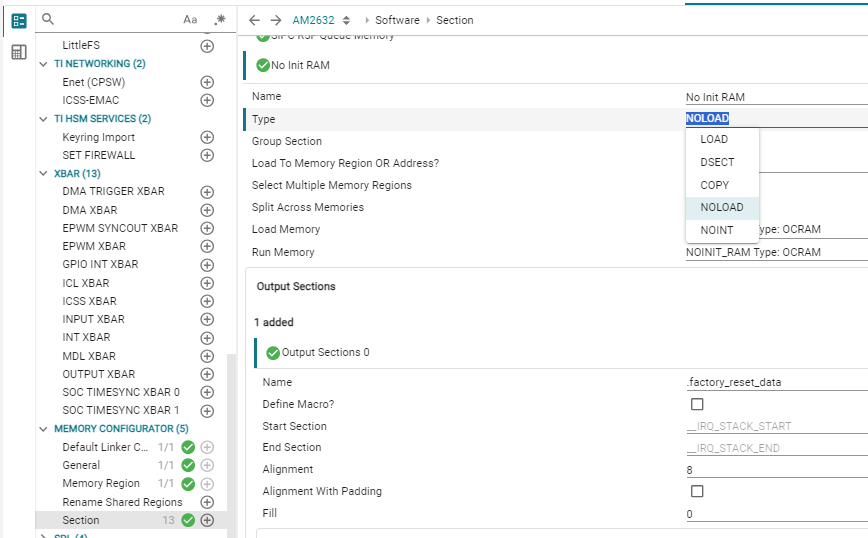Open the table view sidebar icon
This screenshot has width=868, height=538.
pos(19,52)
